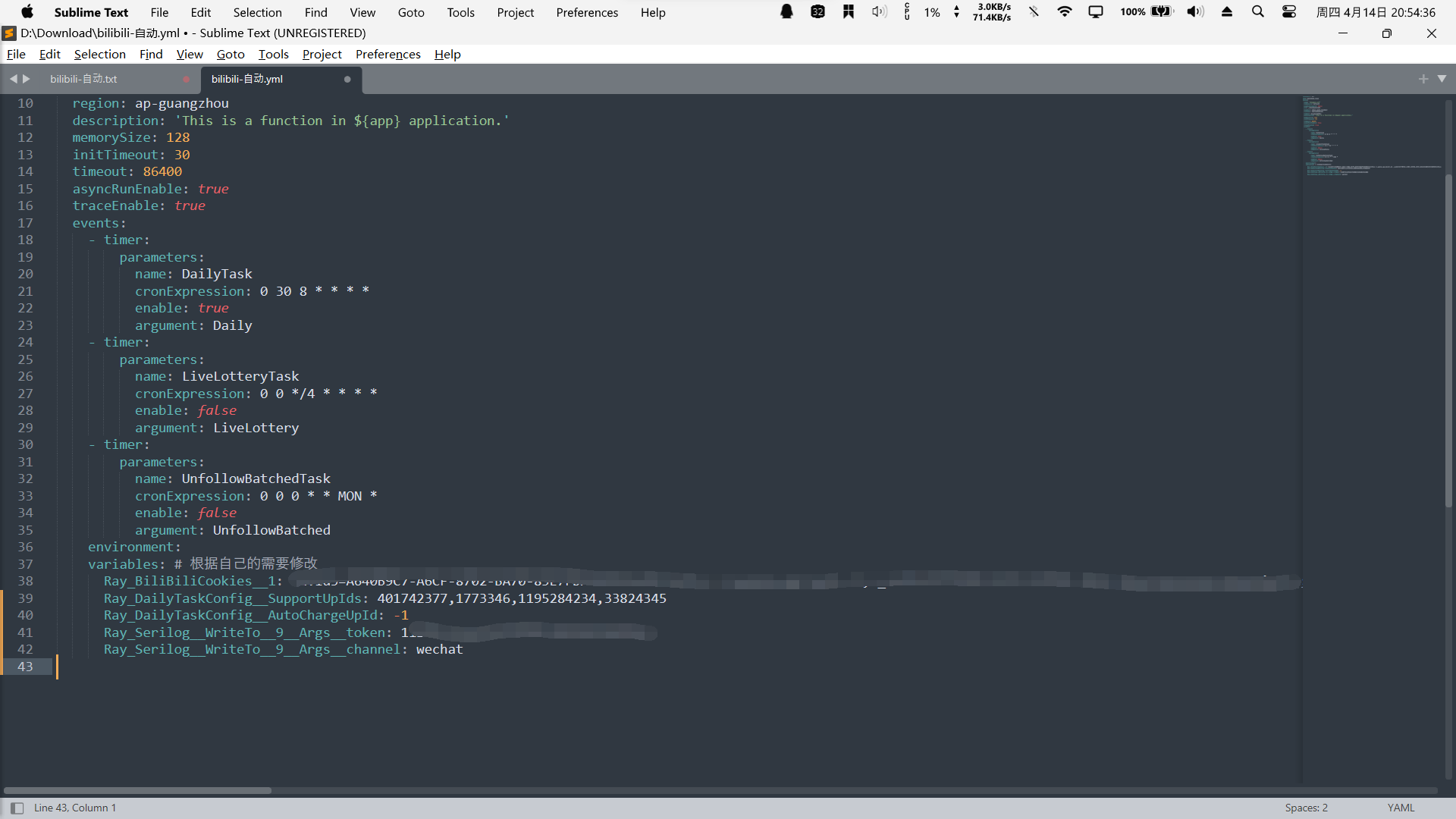Click the bookmark icon in menu bar

(x=849, y=12)
